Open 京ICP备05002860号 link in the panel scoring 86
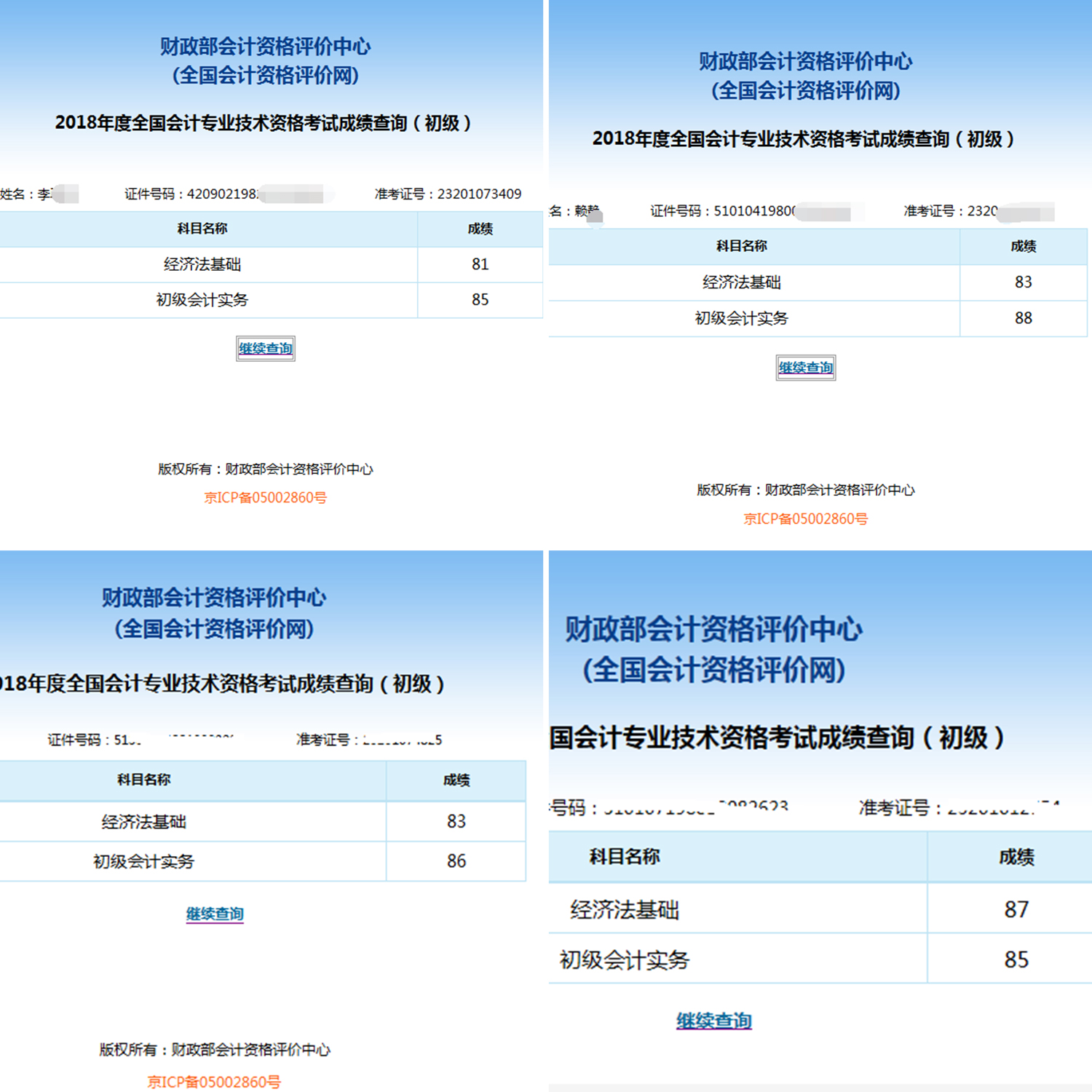 [x=214, y=1082]
